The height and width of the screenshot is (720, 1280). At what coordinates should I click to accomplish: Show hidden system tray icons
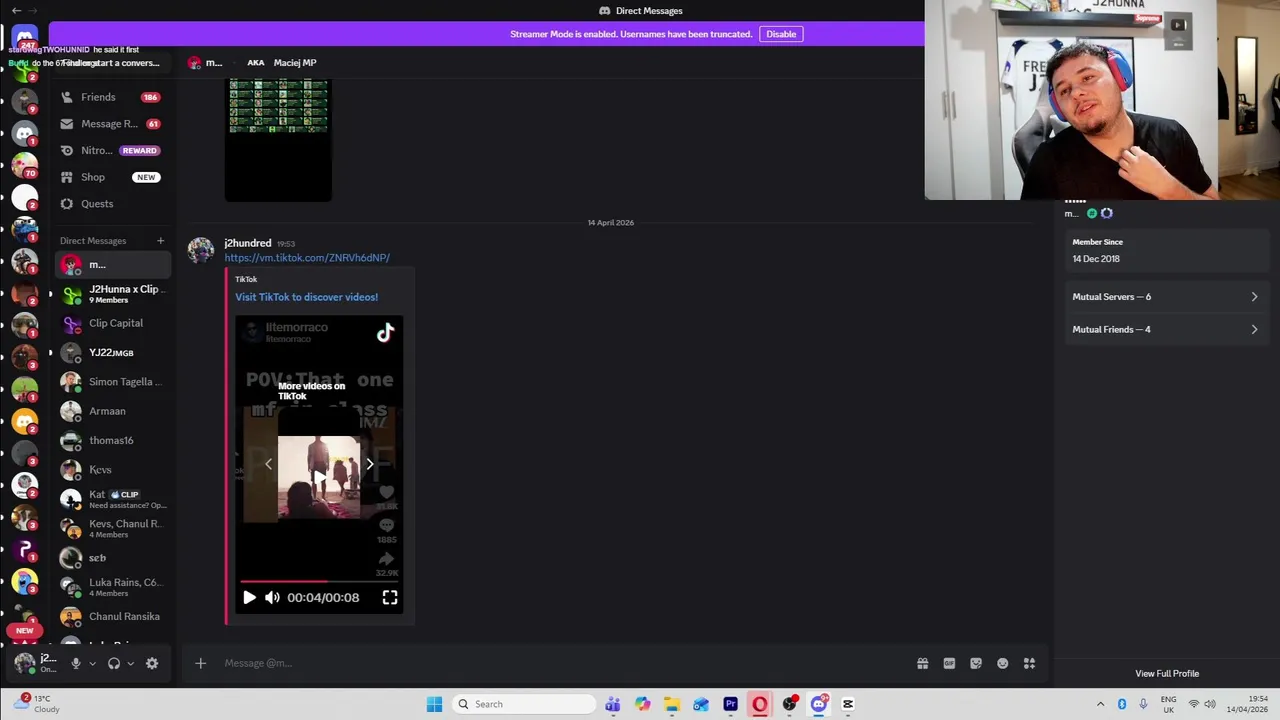[1101, 704]
